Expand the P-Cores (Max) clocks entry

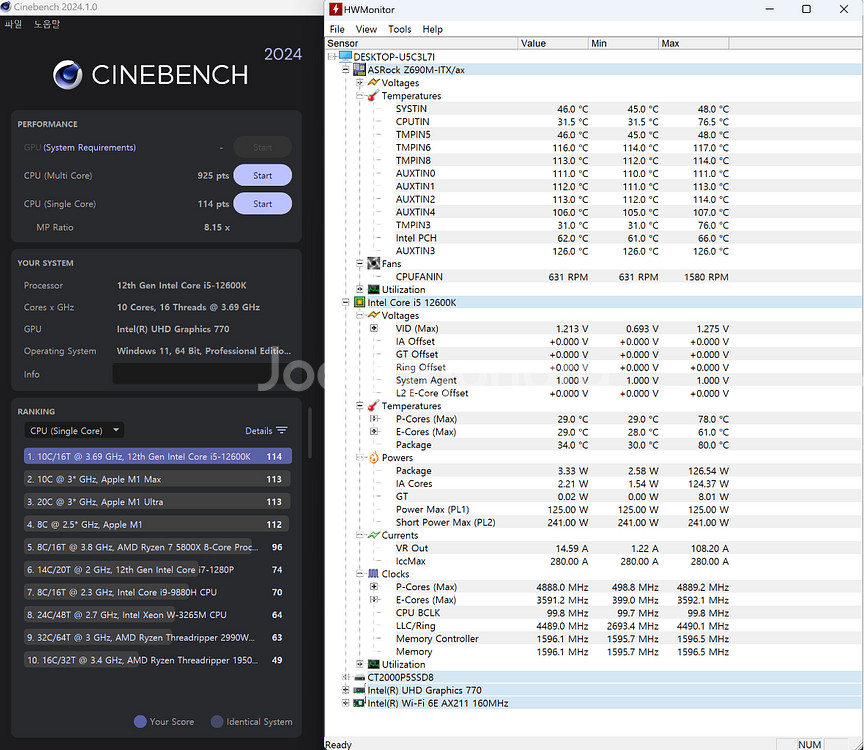[x=374, y=587]
